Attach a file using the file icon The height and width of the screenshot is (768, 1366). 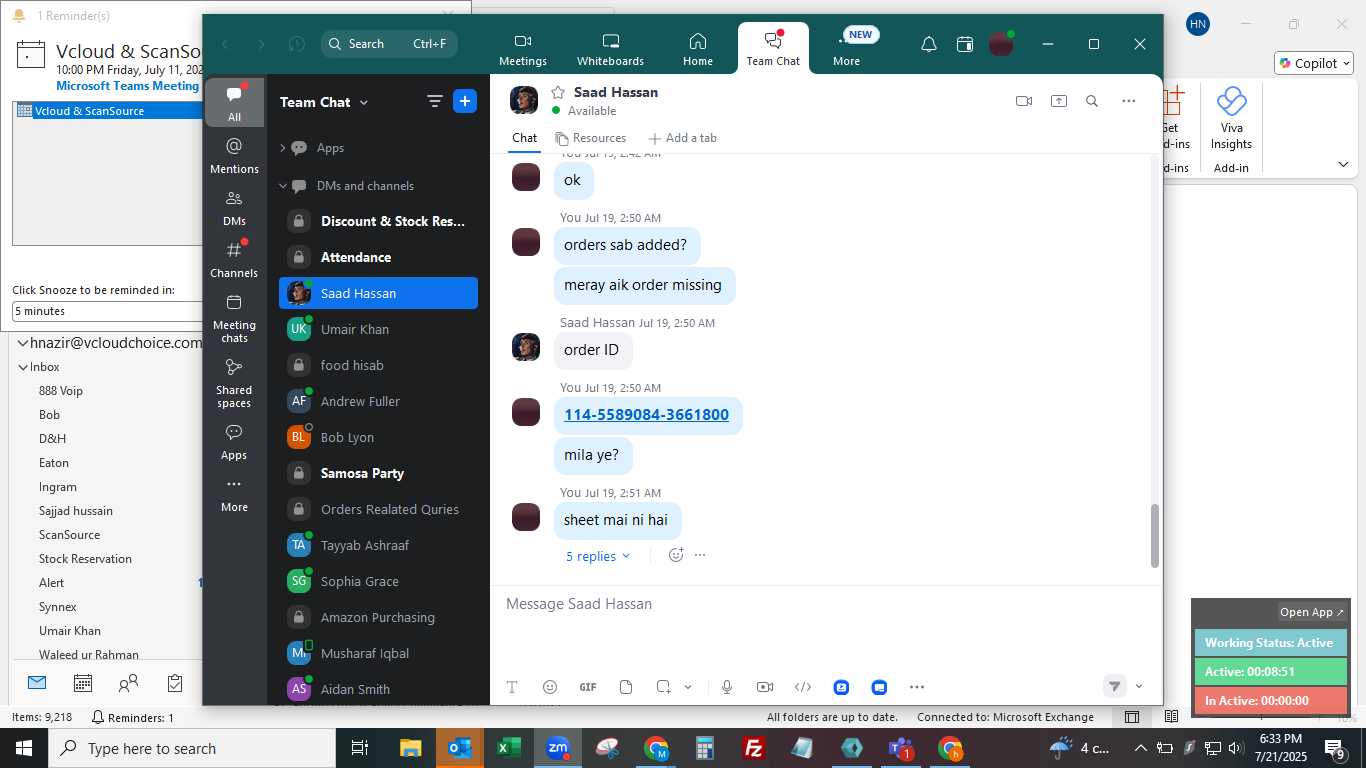click(x=626, y=687)
